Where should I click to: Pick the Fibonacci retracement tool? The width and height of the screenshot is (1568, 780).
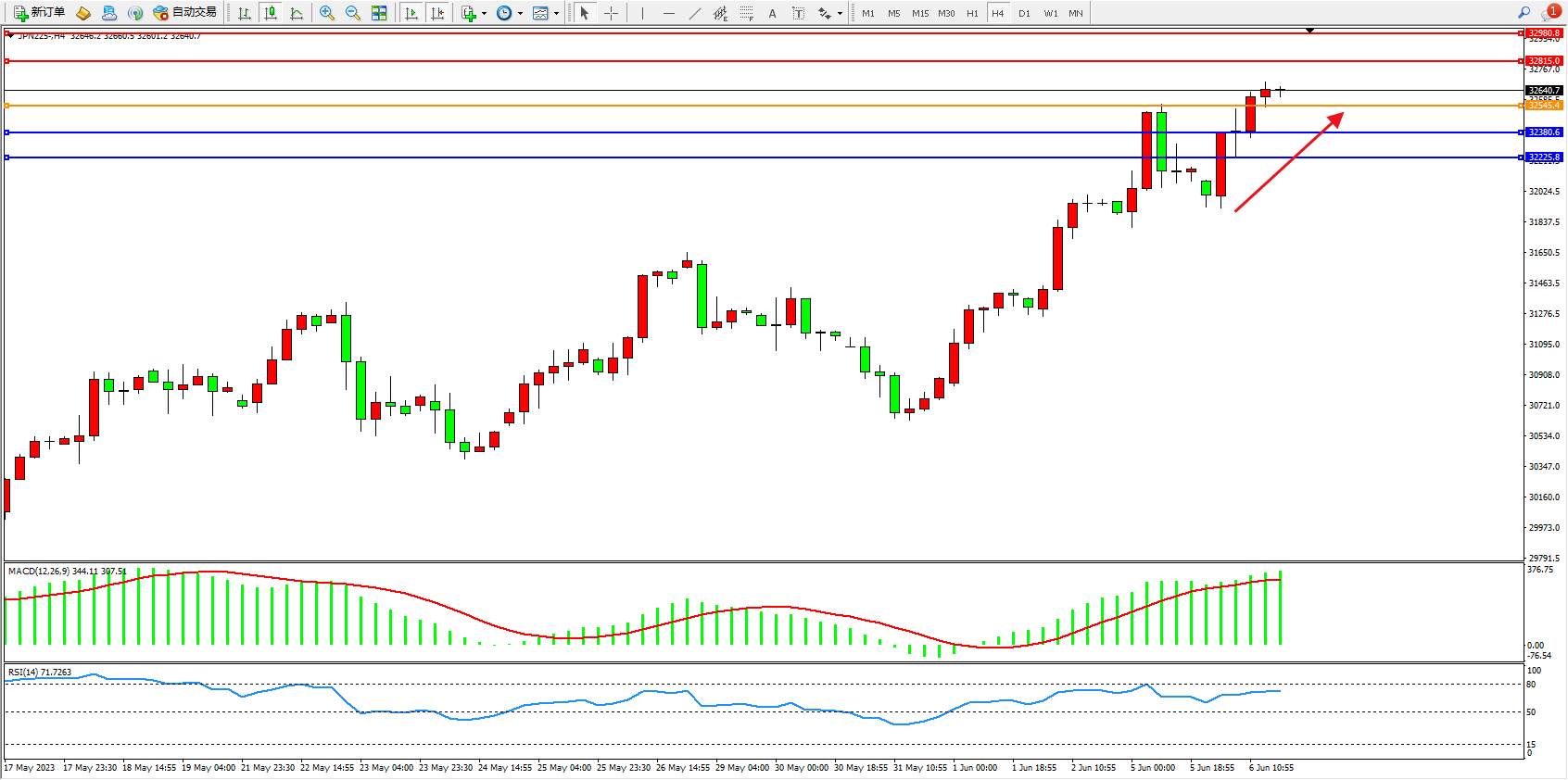(747, 13)
